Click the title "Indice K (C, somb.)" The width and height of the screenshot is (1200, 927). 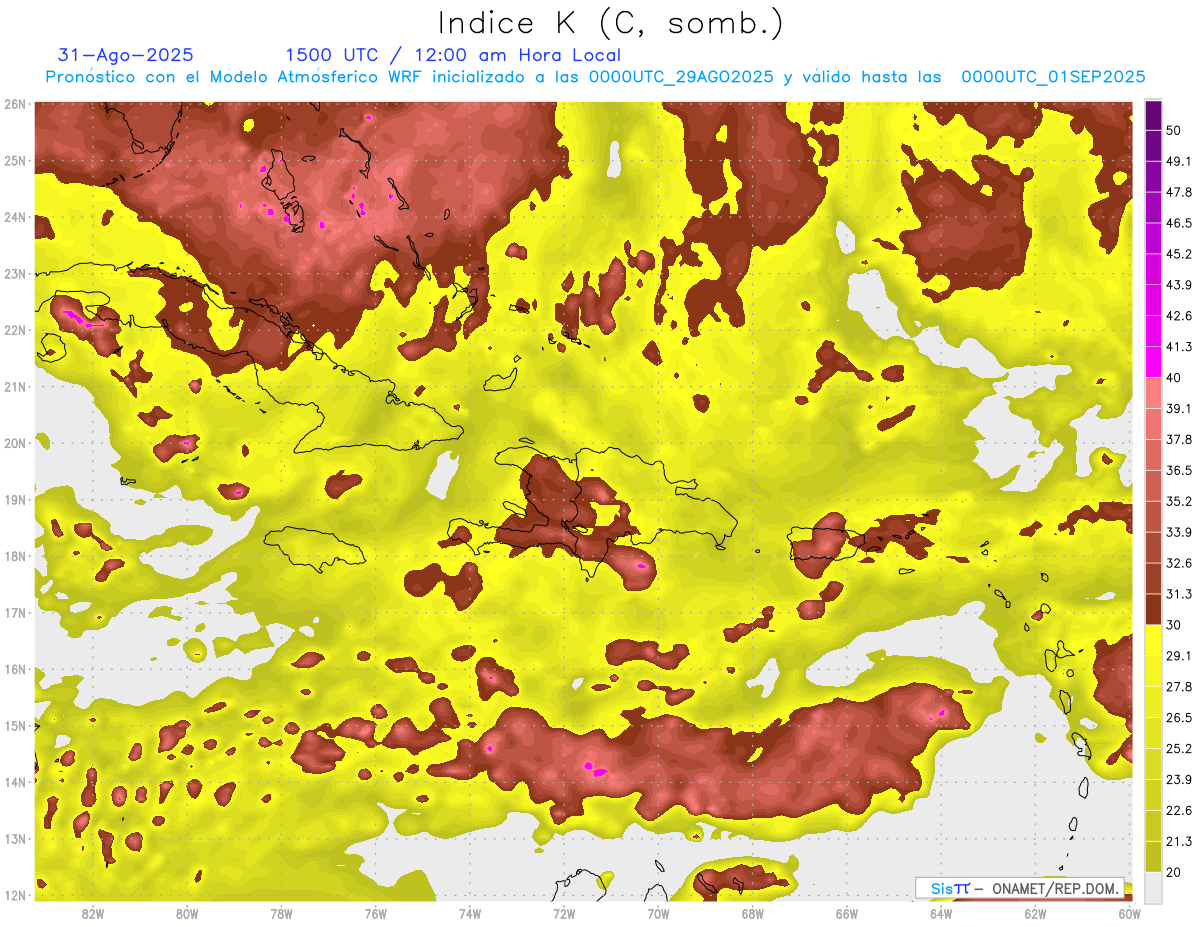(x=610, y=23)
